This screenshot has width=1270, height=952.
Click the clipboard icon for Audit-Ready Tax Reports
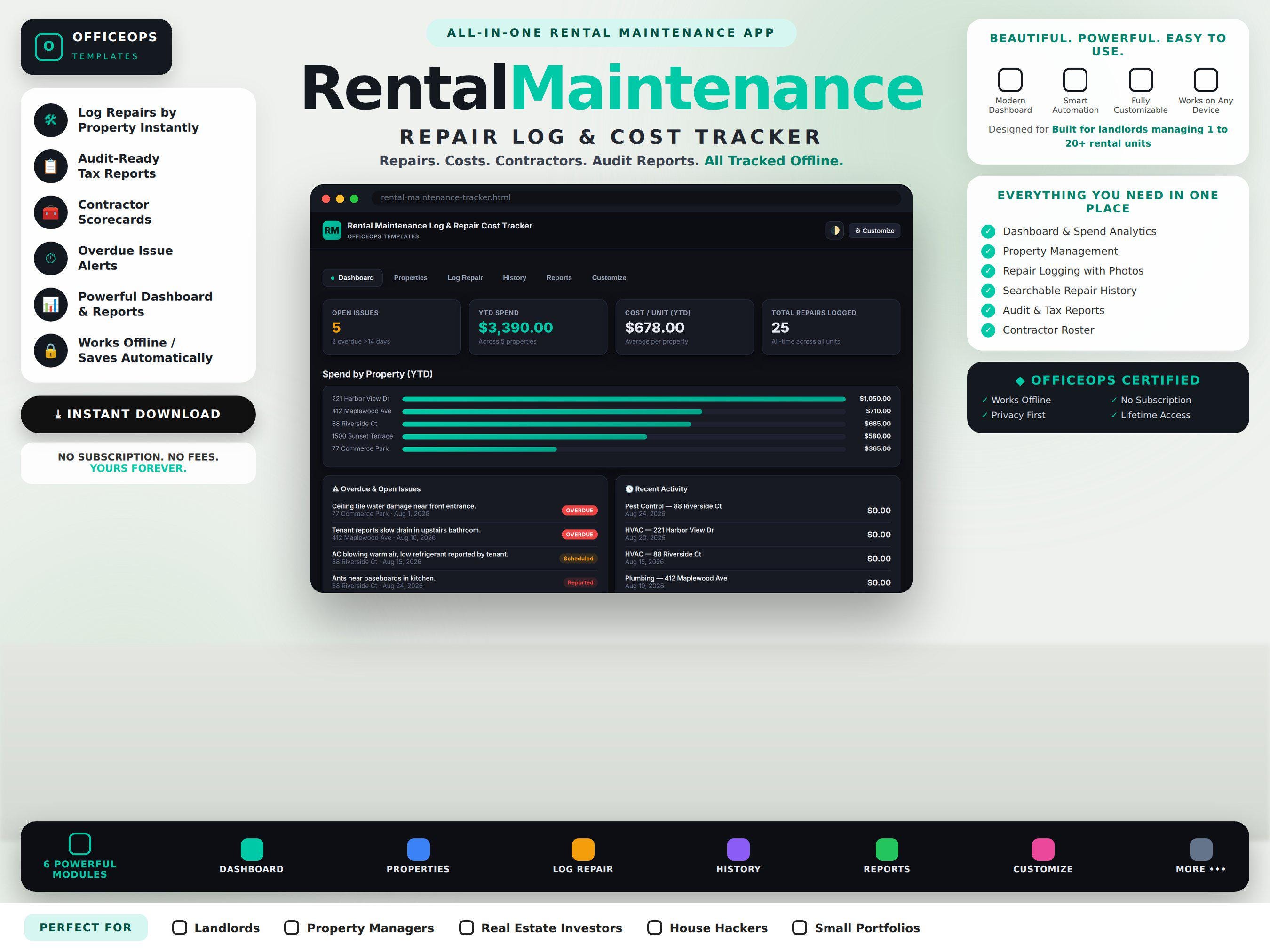click(50, 166)
